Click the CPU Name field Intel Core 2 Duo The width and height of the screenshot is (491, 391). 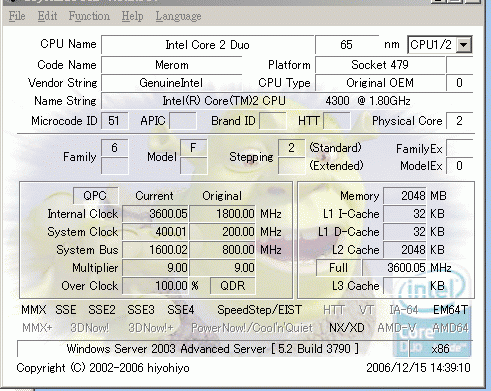(x=207, y=45)
